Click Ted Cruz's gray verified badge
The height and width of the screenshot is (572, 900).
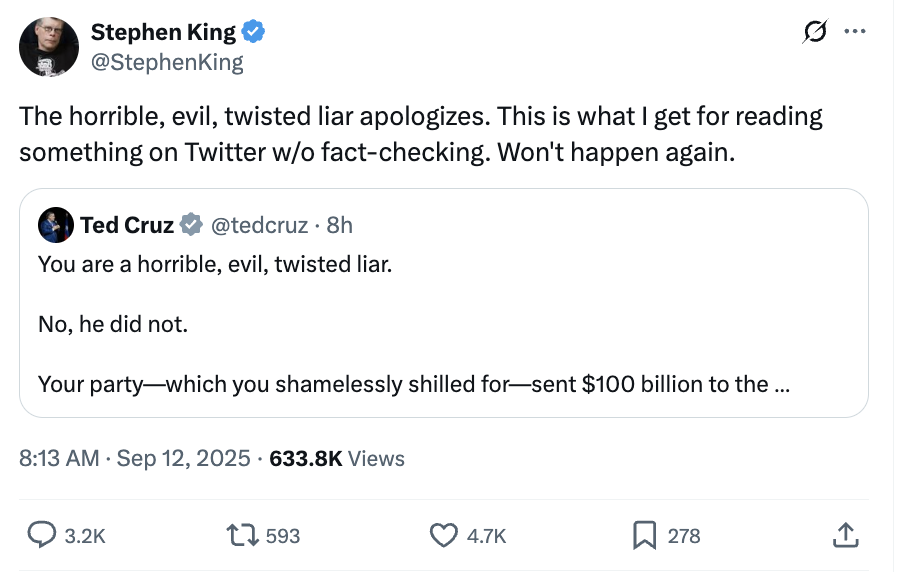(191, 225)
